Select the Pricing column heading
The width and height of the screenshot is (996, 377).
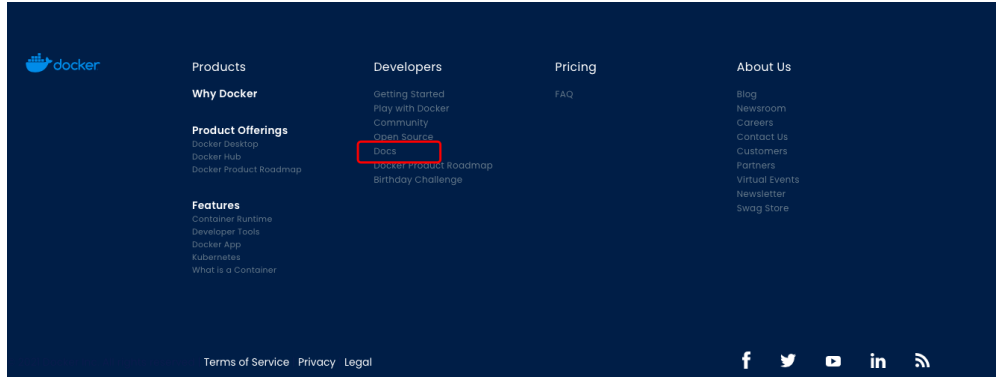click(x=575, y=67)
